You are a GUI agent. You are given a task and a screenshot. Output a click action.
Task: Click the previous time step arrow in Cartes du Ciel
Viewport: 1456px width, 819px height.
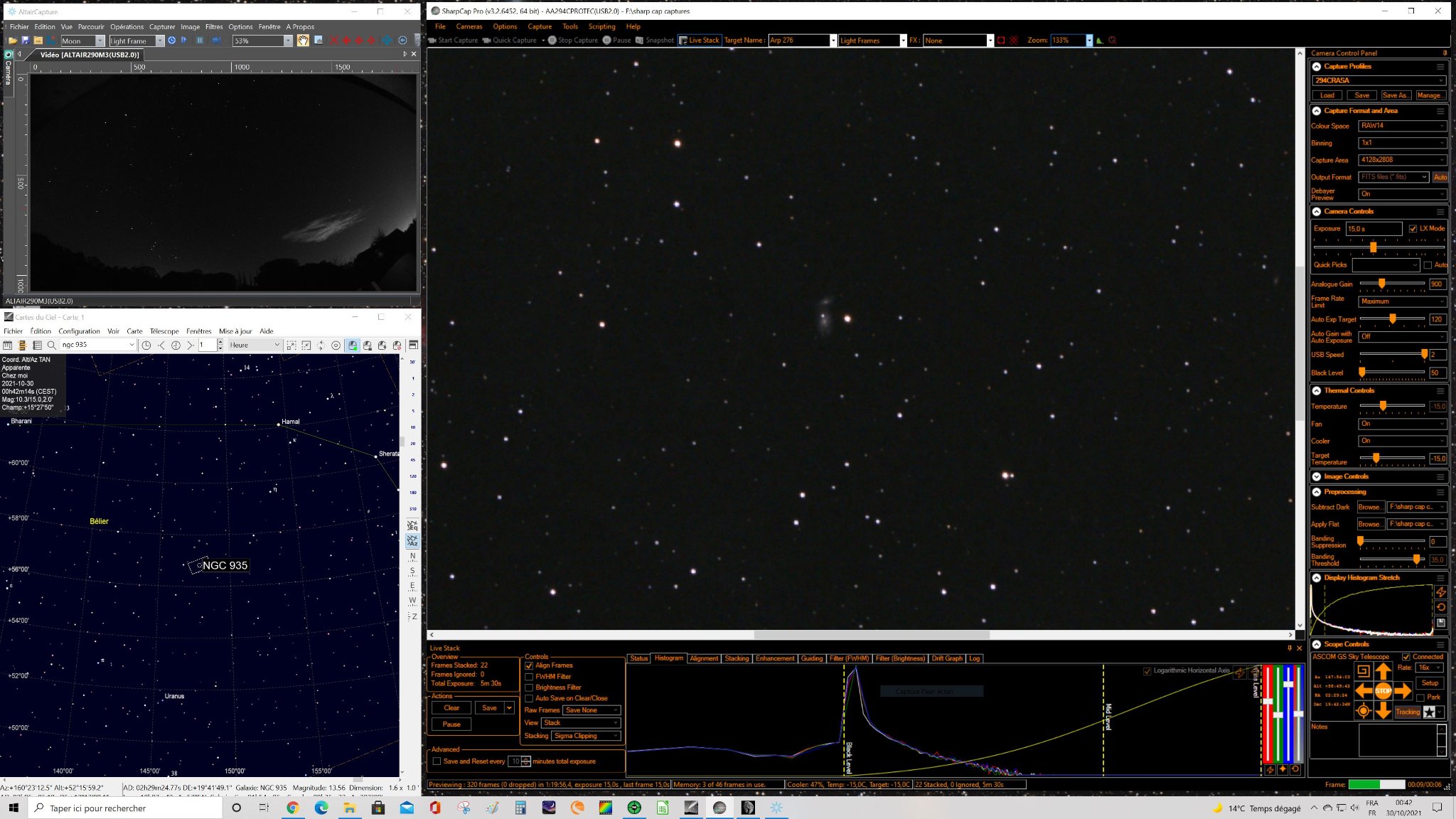coord(161,346)
